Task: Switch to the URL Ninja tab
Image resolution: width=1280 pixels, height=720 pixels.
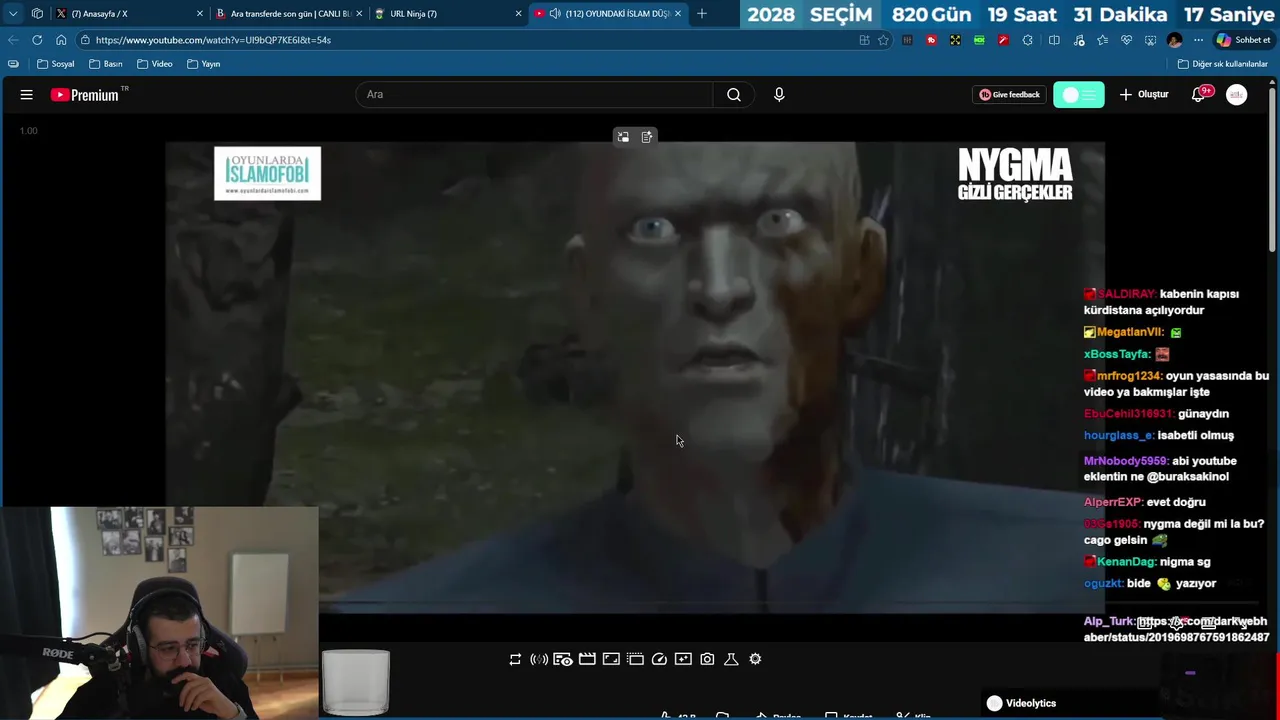Action: click(x=447, y=14)
